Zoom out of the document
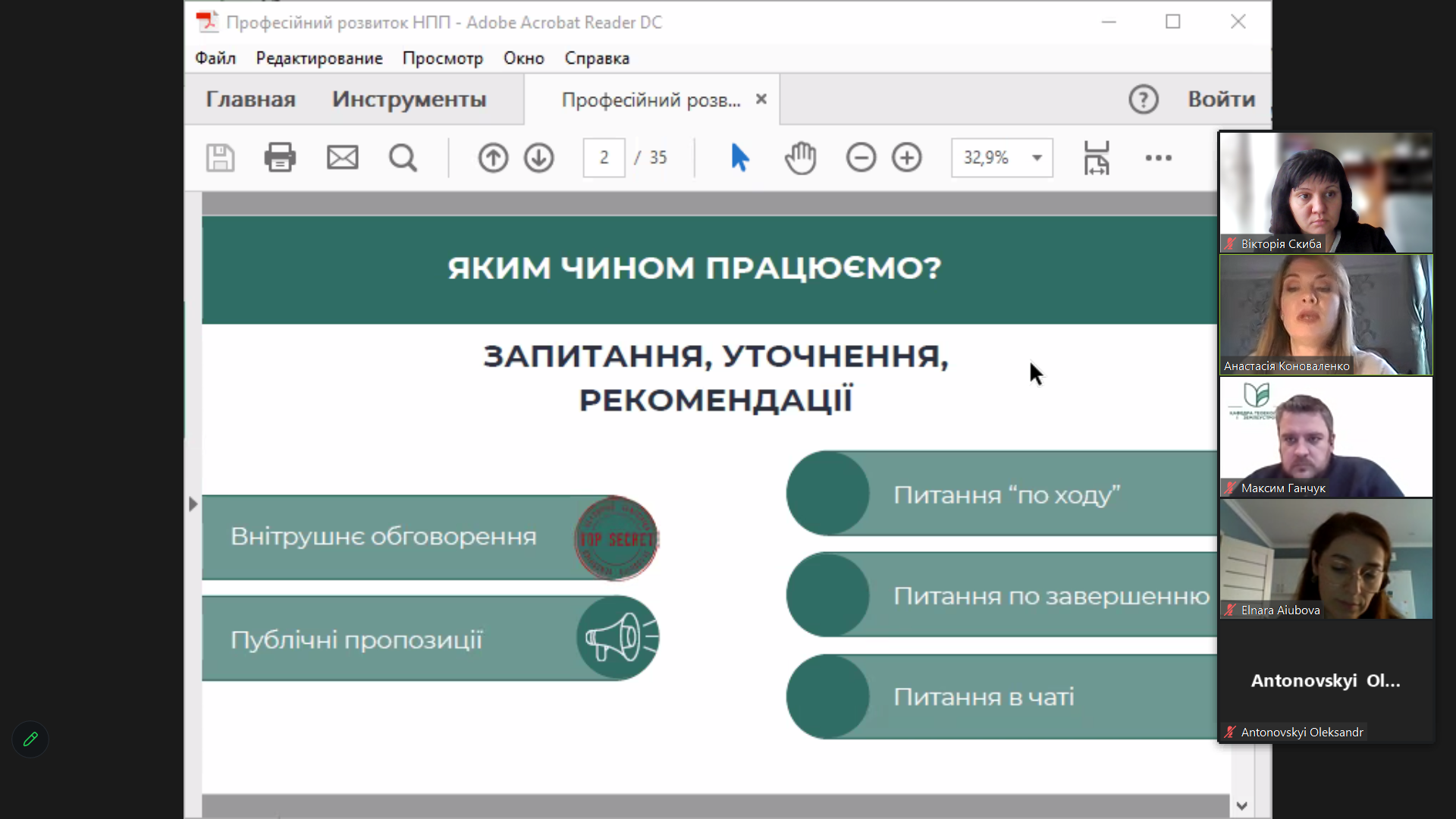 coord(861,158)
